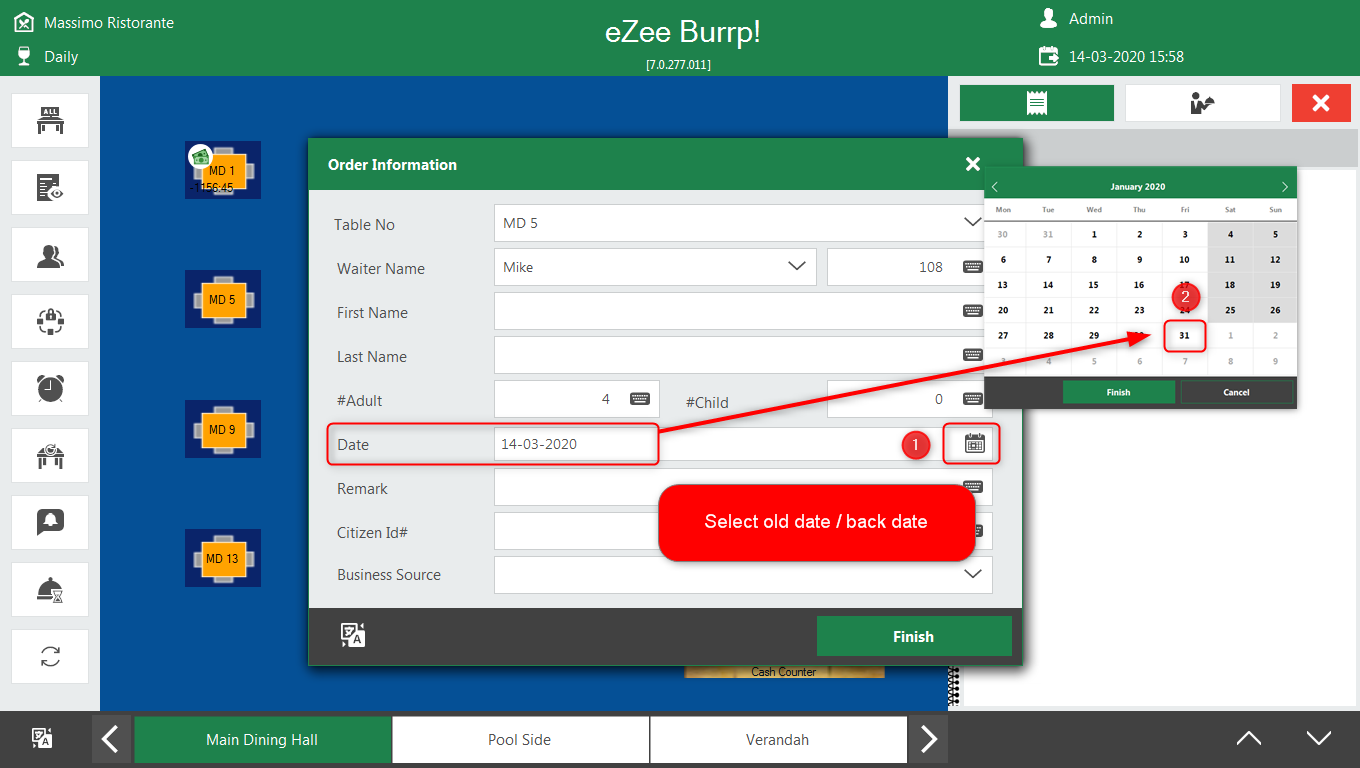Viewport: 1360px width, 768px height.
Task: Click the down chevron in bottom bar
Action: click(1319, 739)
